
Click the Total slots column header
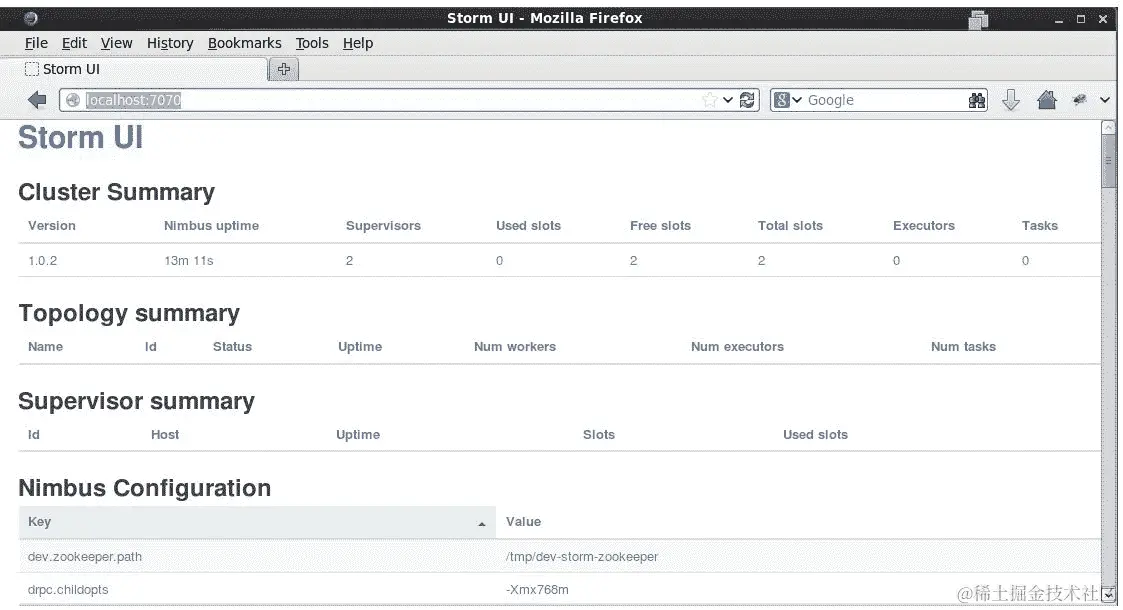pos(790,226)
